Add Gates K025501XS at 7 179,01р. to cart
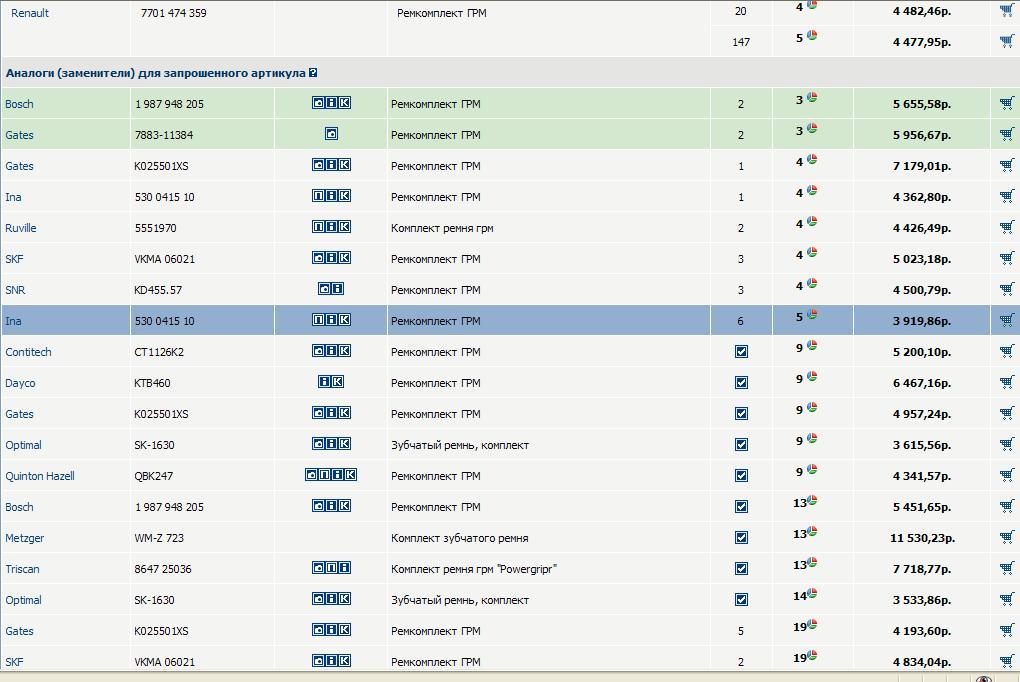Image resolution: width=1020 pixels, height=682 pixels. (x=1006, y=165)
